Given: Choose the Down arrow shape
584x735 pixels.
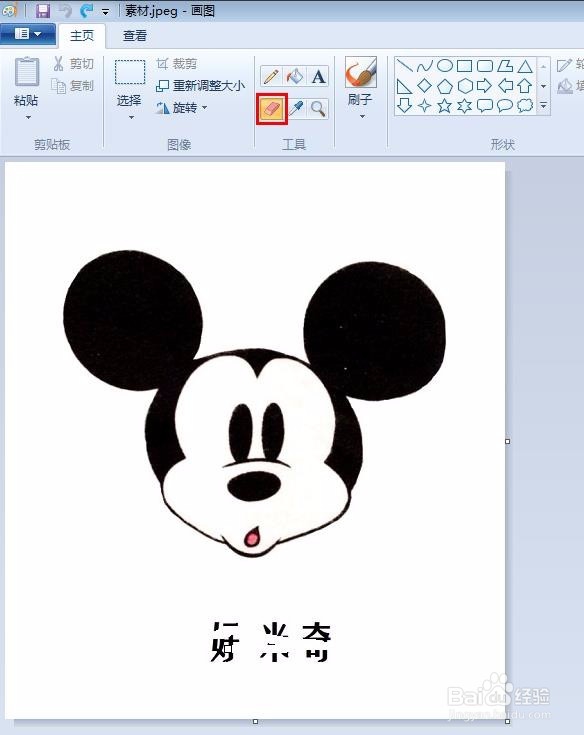Looking at the screenshot, I should pos(404,105).
